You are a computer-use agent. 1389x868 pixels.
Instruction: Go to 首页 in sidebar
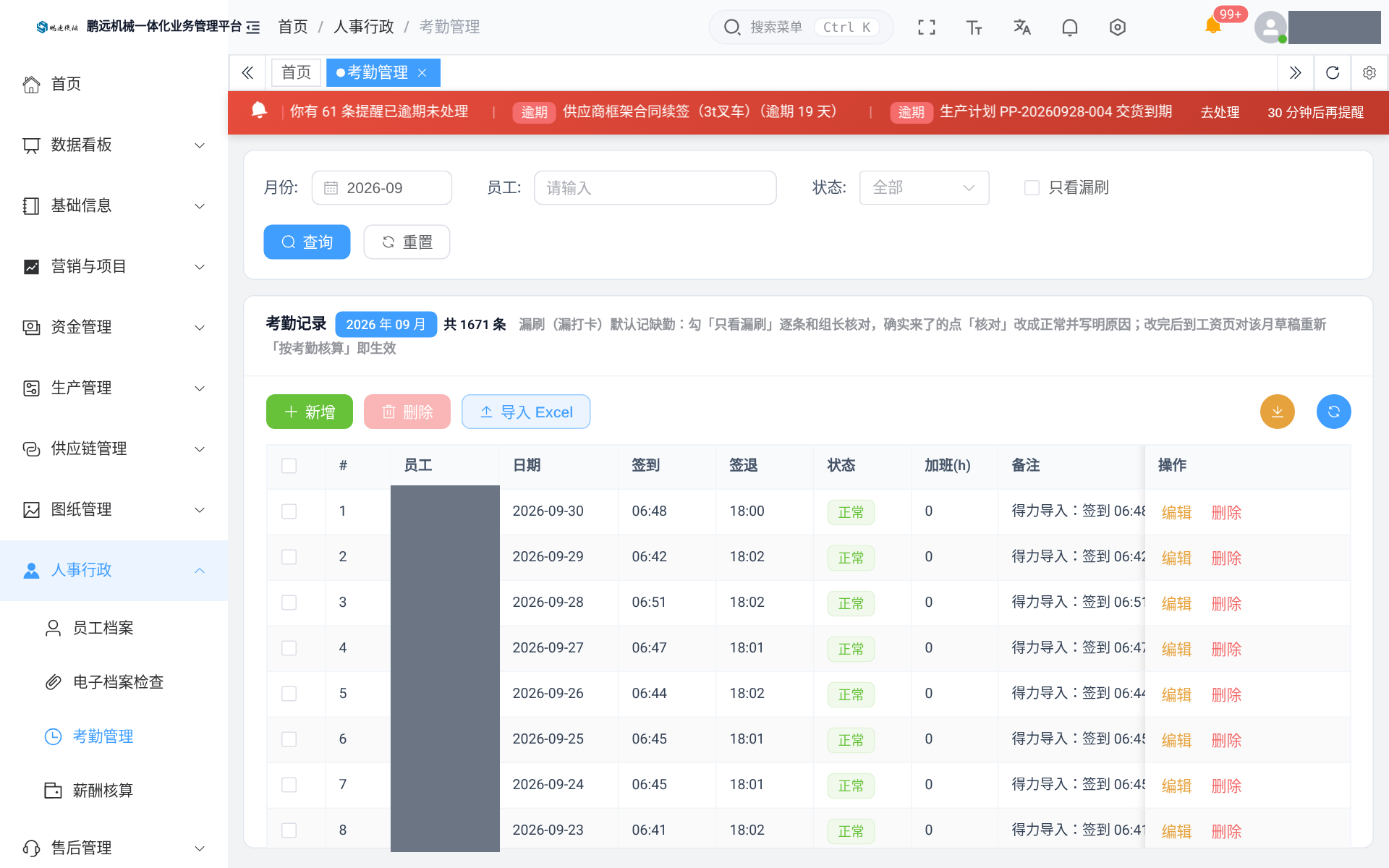[114, 85]
